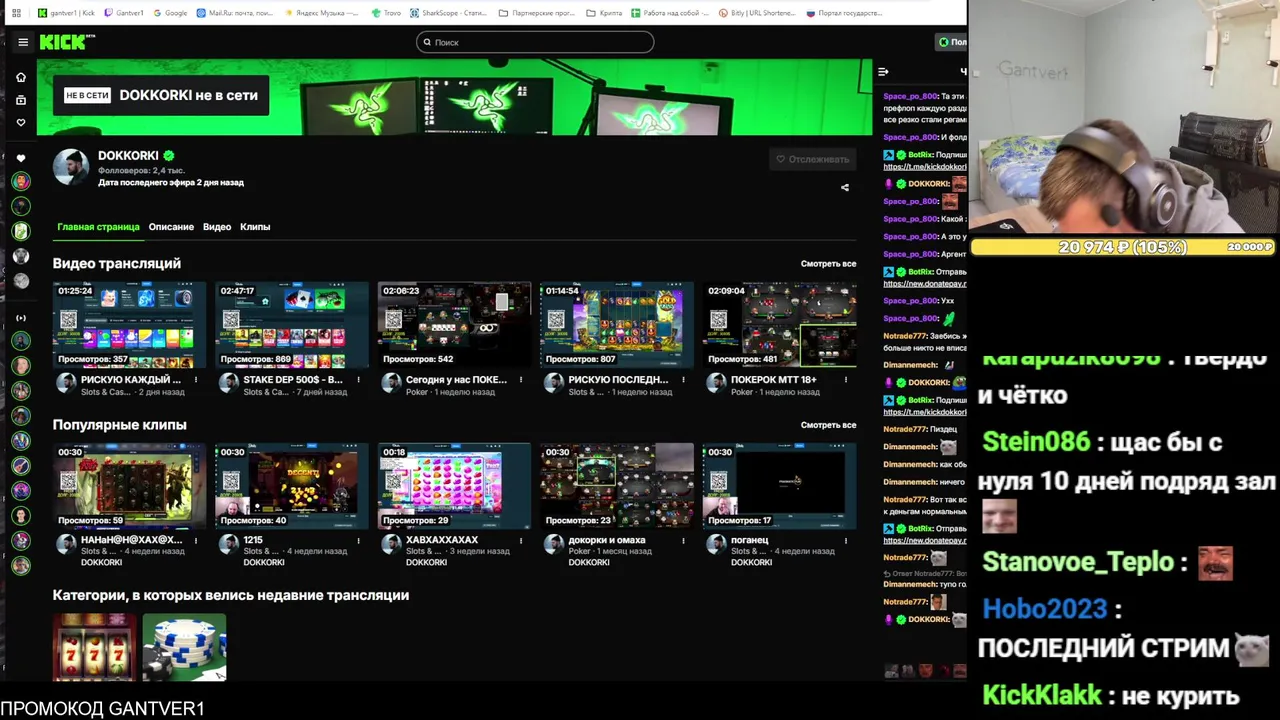
Task: Open first followed channel avatar in sidebar
Action: (x=21, y=181)
